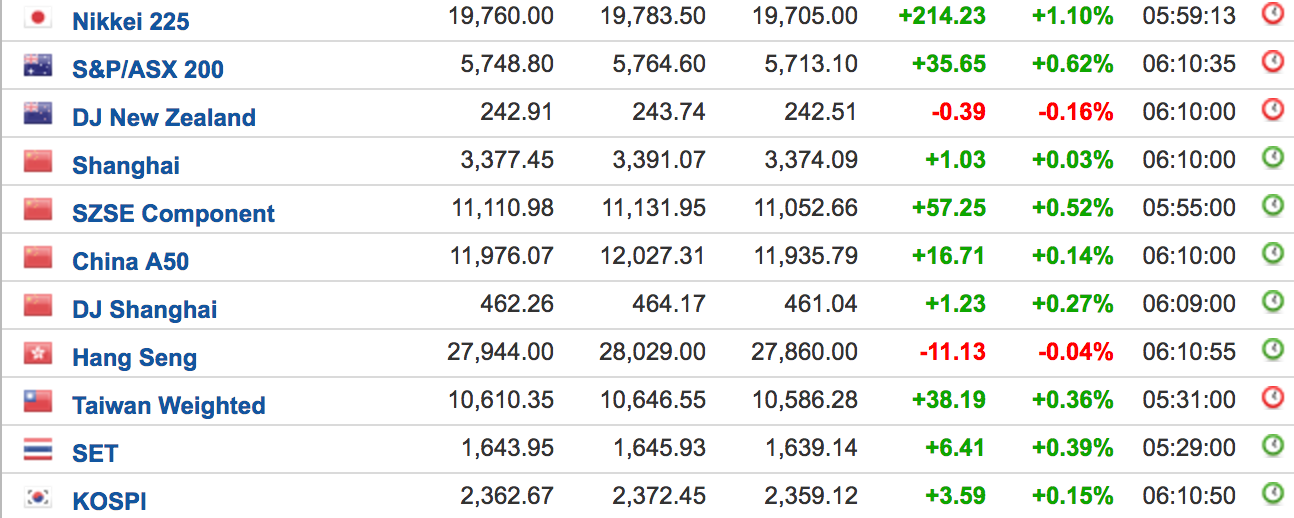Image resolution: width=1294 pixels, height=518 pixels.
Task: Click the Thailand flag next to SET
Action: 38,449
